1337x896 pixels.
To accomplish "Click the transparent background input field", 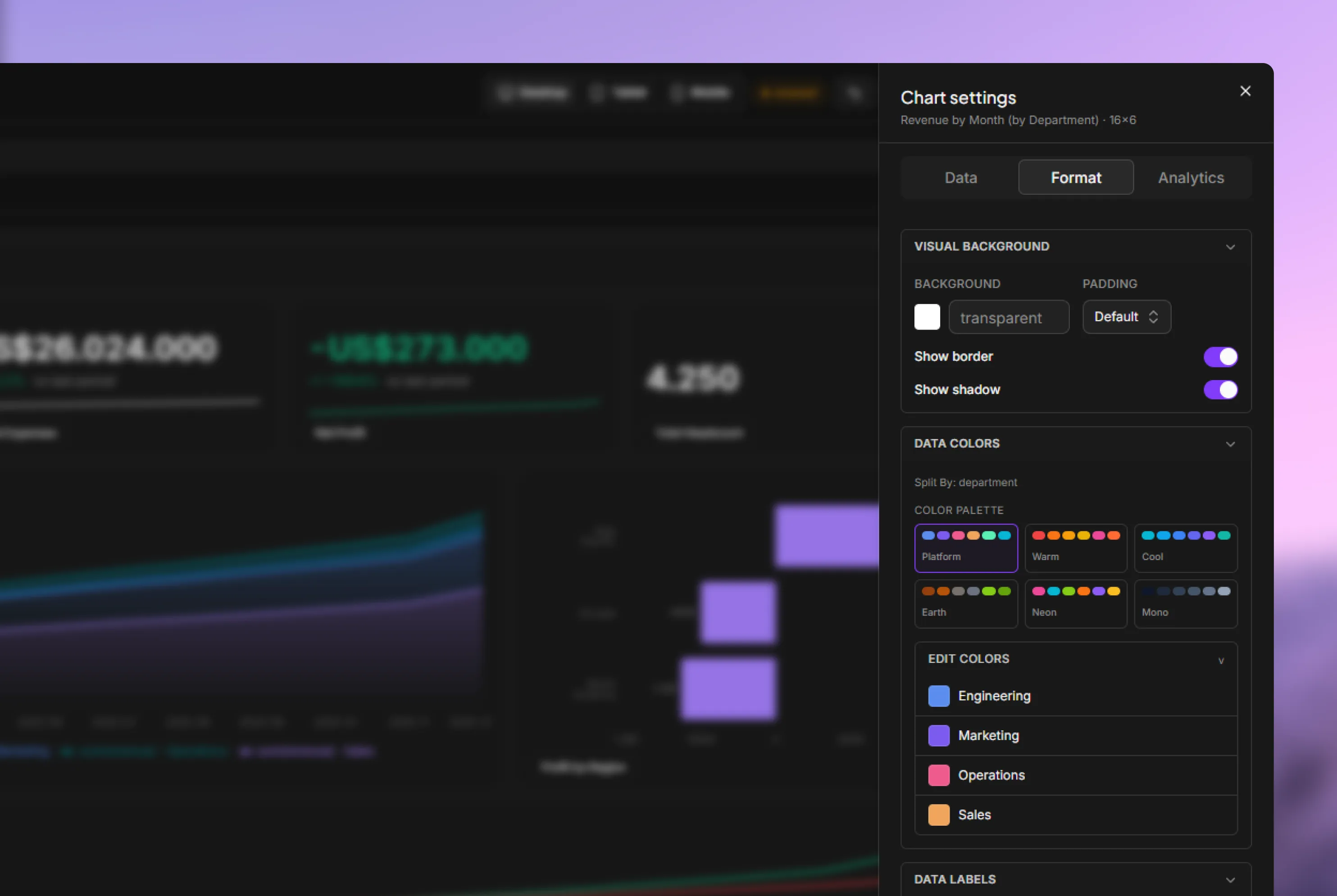I will pyautogui.click(x=1009, y=317).
